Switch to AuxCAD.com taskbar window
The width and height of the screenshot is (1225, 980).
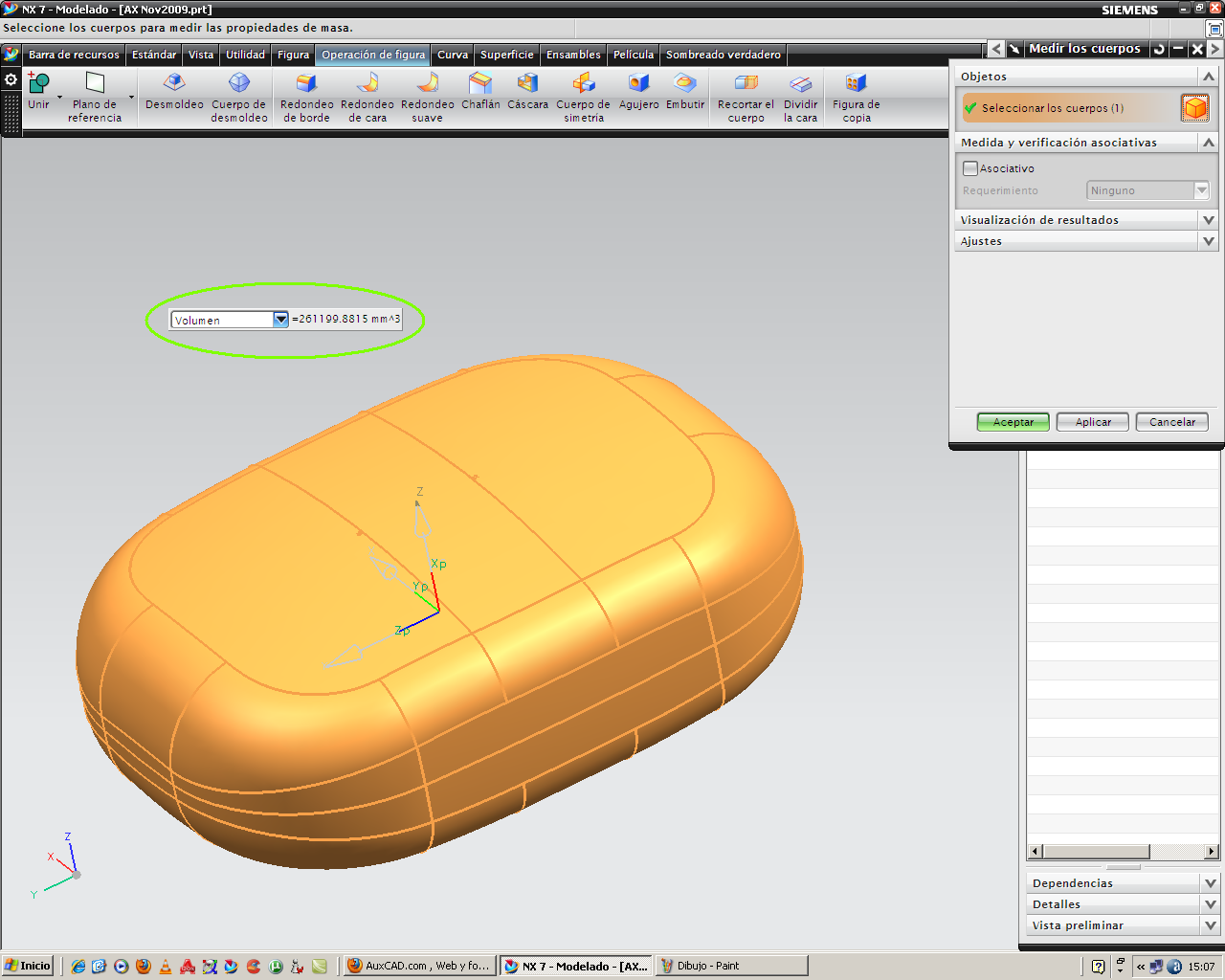[x=419, y=966]
